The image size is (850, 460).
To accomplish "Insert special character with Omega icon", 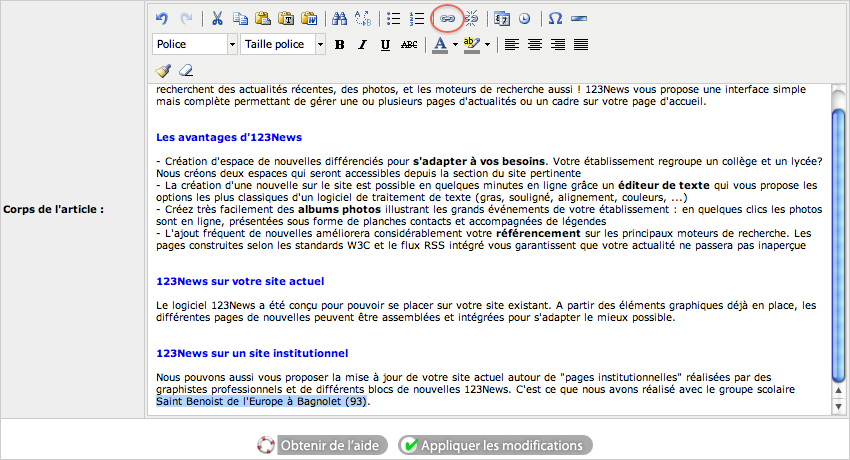I will point(556,18).
